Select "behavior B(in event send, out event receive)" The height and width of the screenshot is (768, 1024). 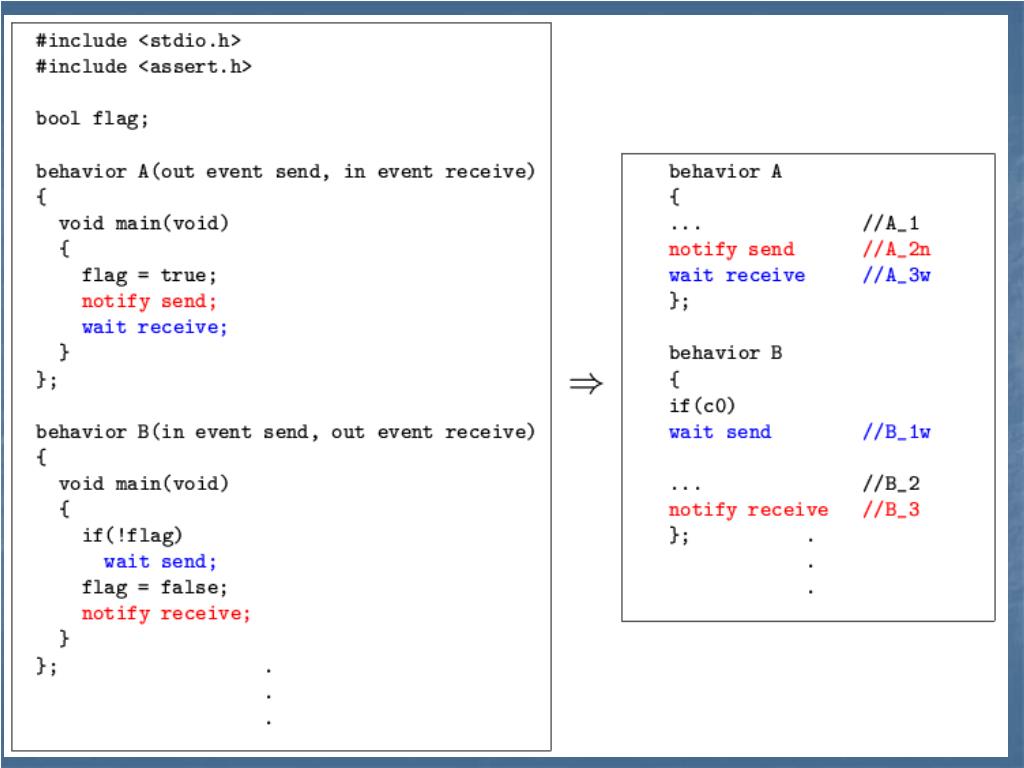click(x=285, y=432)
